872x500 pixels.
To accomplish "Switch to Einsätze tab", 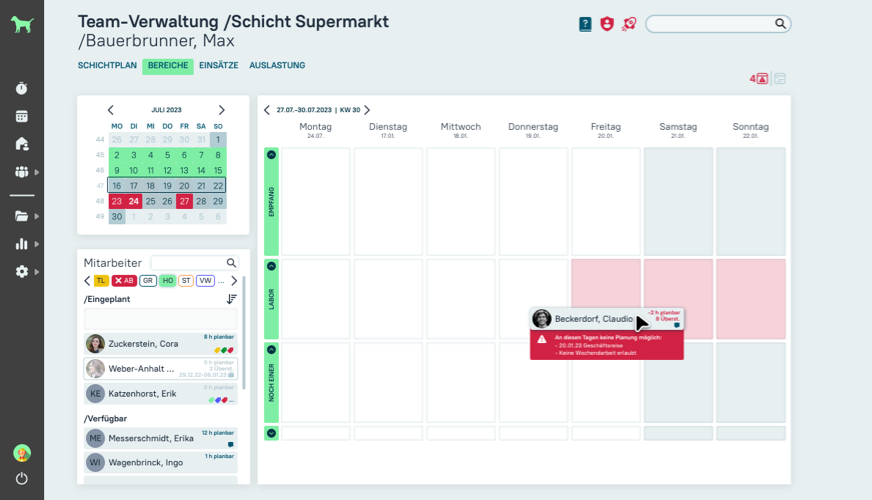I will click(219, 66).
